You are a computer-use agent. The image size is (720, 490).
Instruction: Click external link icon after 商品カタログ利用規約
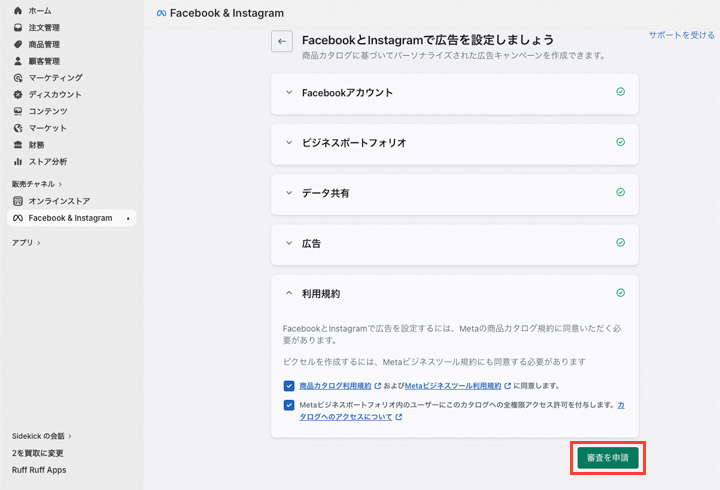pyautogui.click(x=378, y=386)
